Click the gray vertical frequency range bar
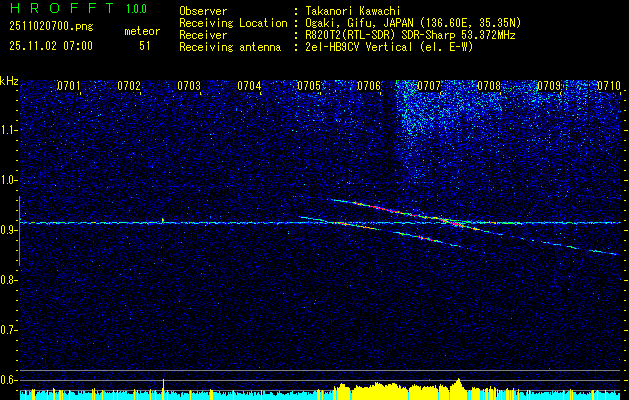 click(x=20, y=231)
